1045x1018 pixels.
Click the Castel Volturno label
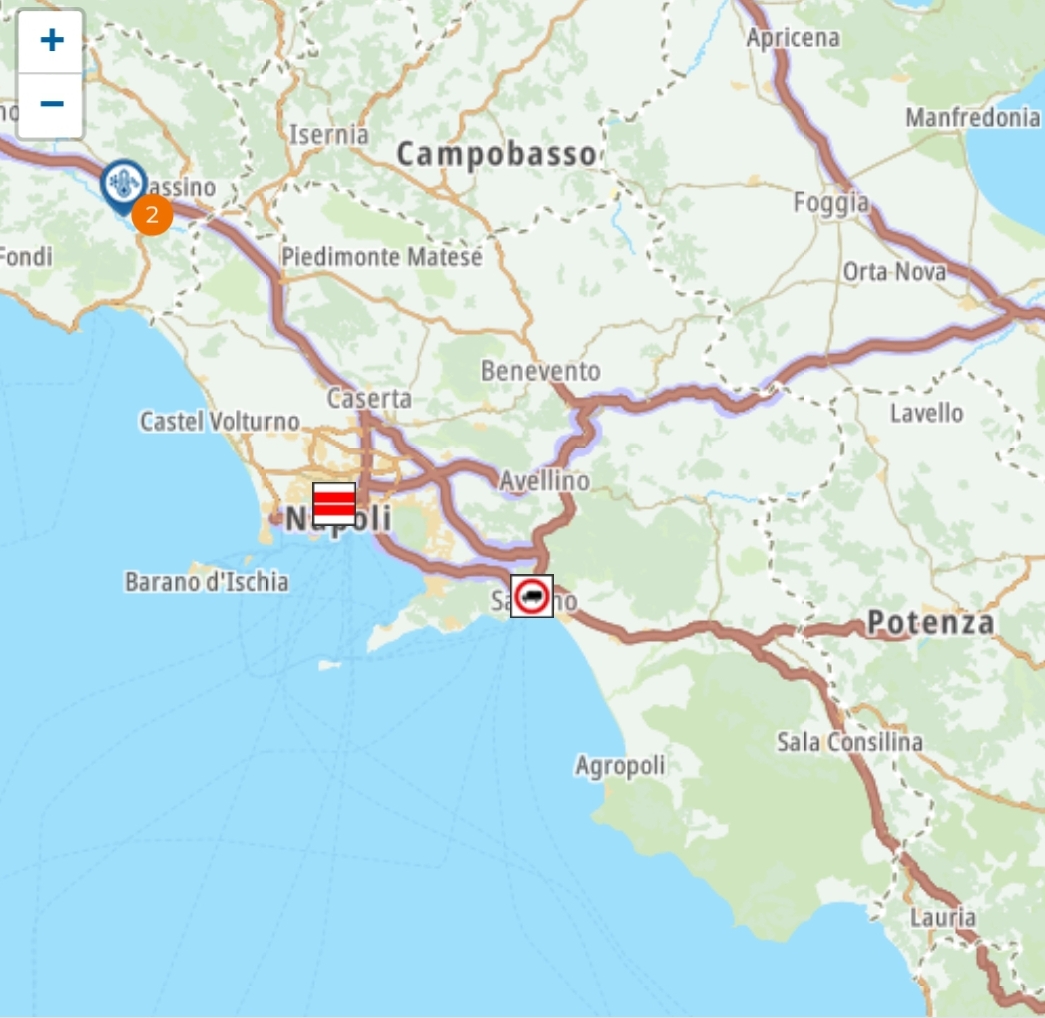219,421
